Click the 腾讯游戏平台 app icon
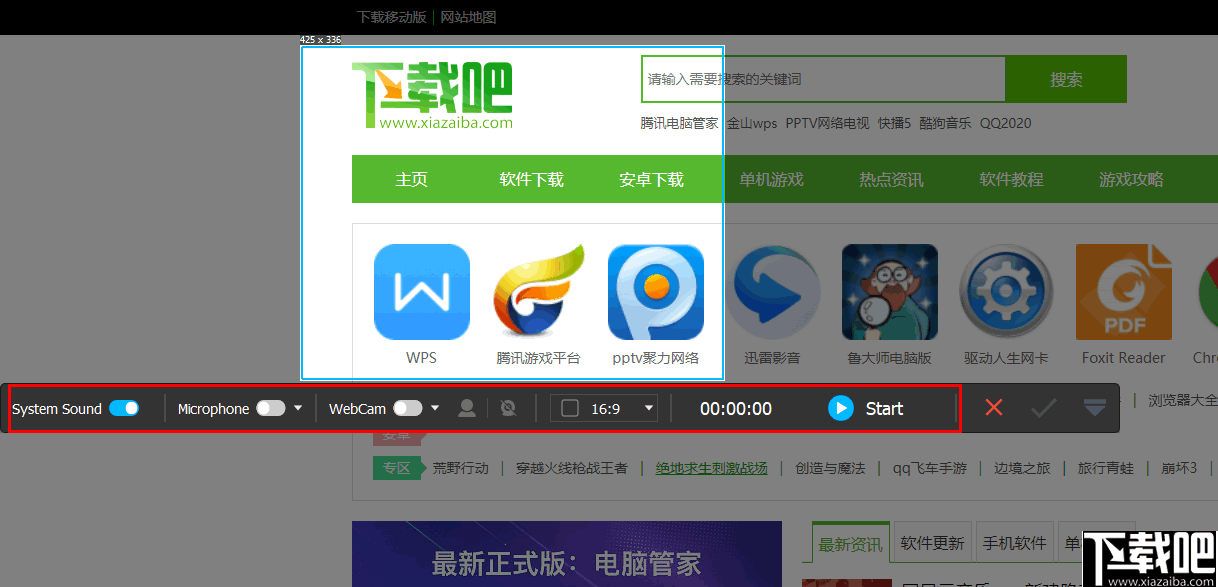This screenshot has height=587, width=1218. [x=538, y=292]
